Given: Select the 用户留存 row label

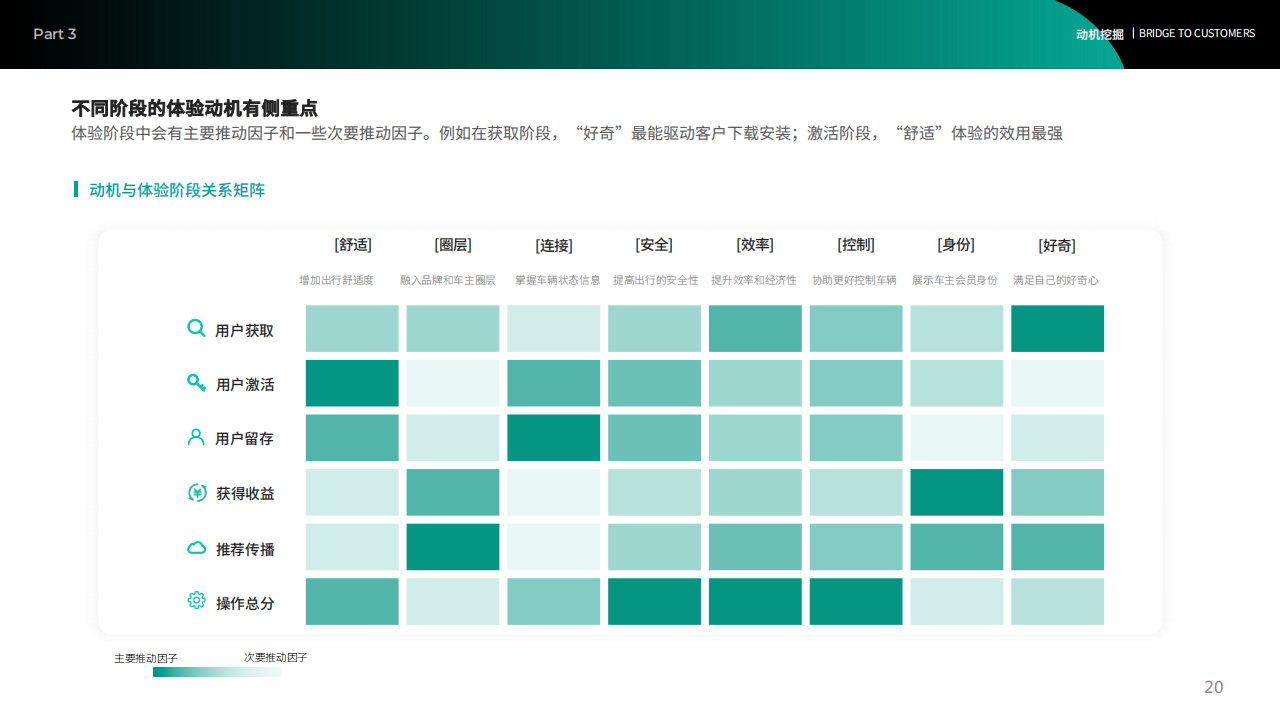Looking at the screenshot, I should tap(245, 439).
